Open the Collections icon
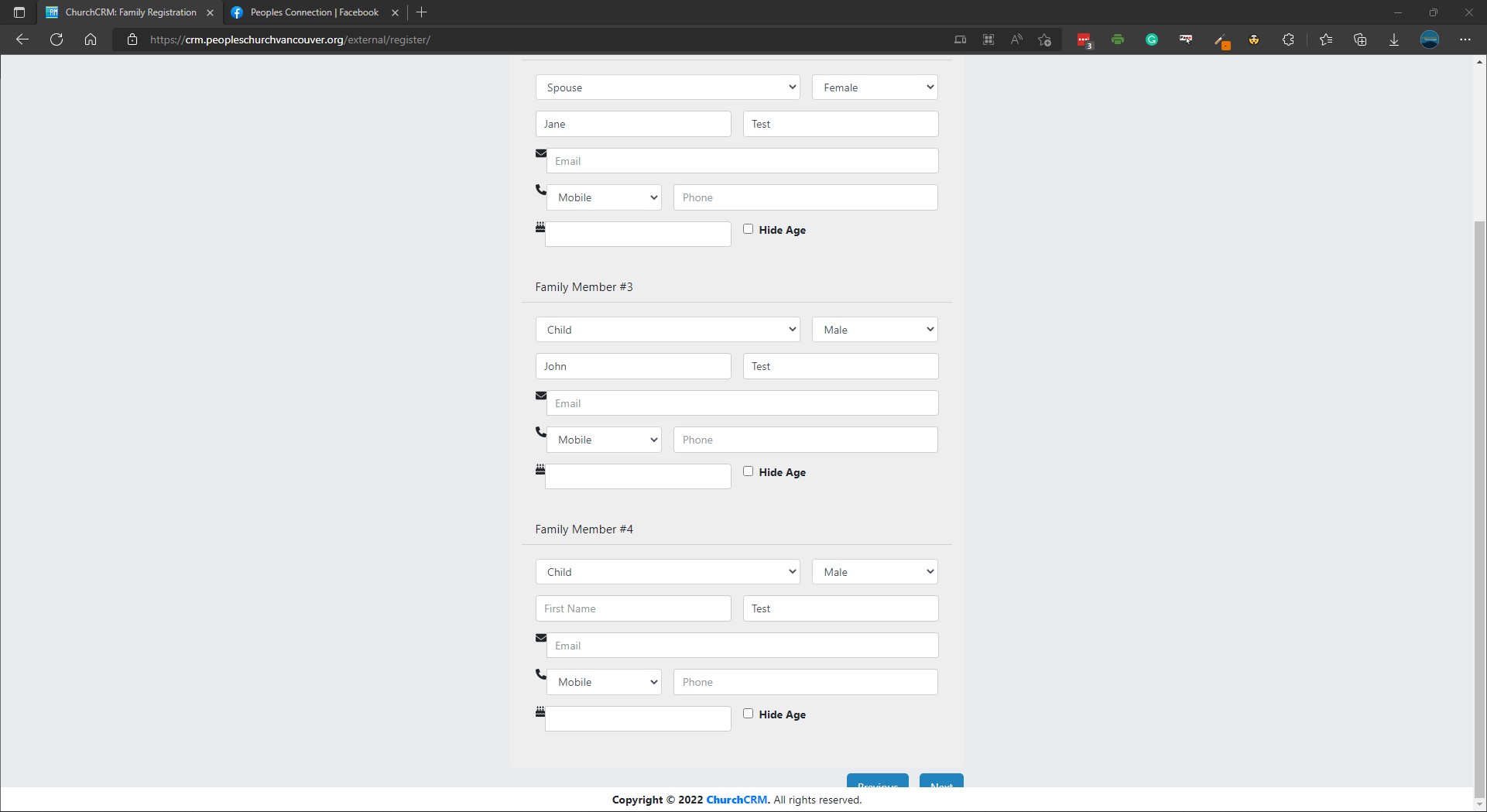1487x812 pixels. pos(1360,39)
